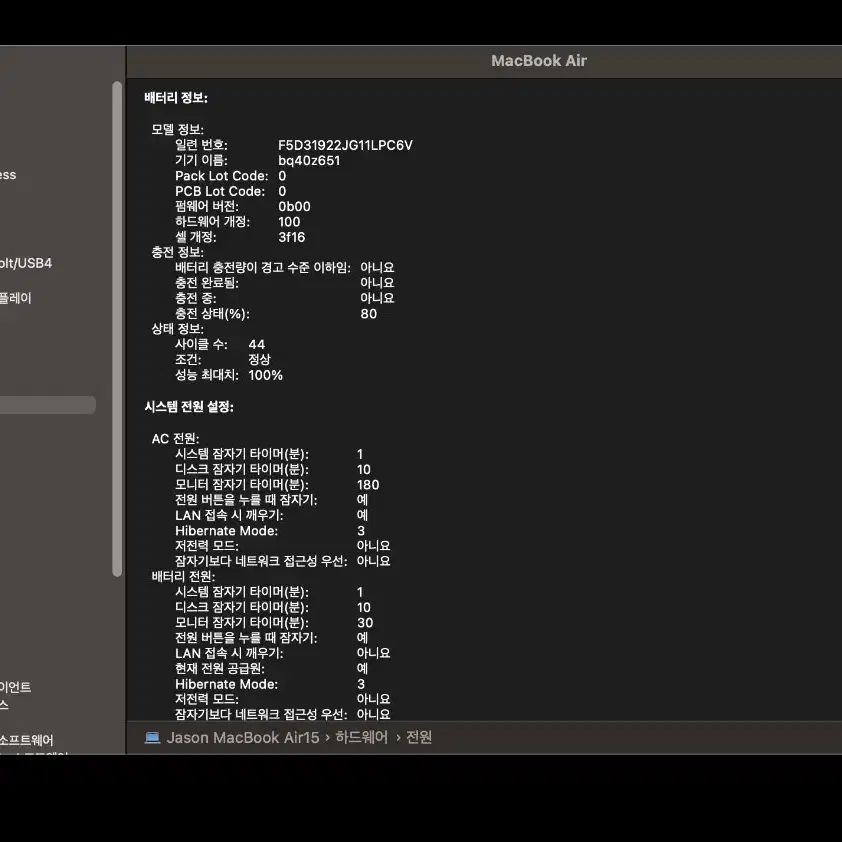The width and height of the screenshot is (842, 842).
Task: Click 하드웨어 in the path bar
Action: pyautogui.click(x=361, y=737)
